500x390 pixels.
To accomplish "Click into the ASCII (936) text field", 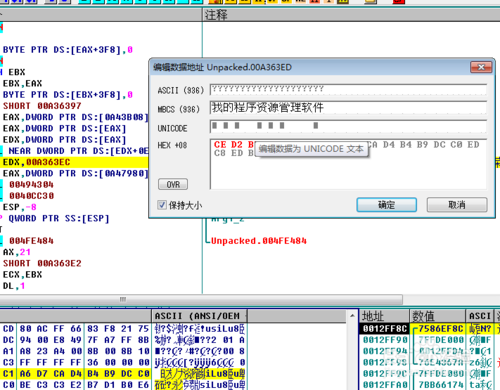I will 348,89.
